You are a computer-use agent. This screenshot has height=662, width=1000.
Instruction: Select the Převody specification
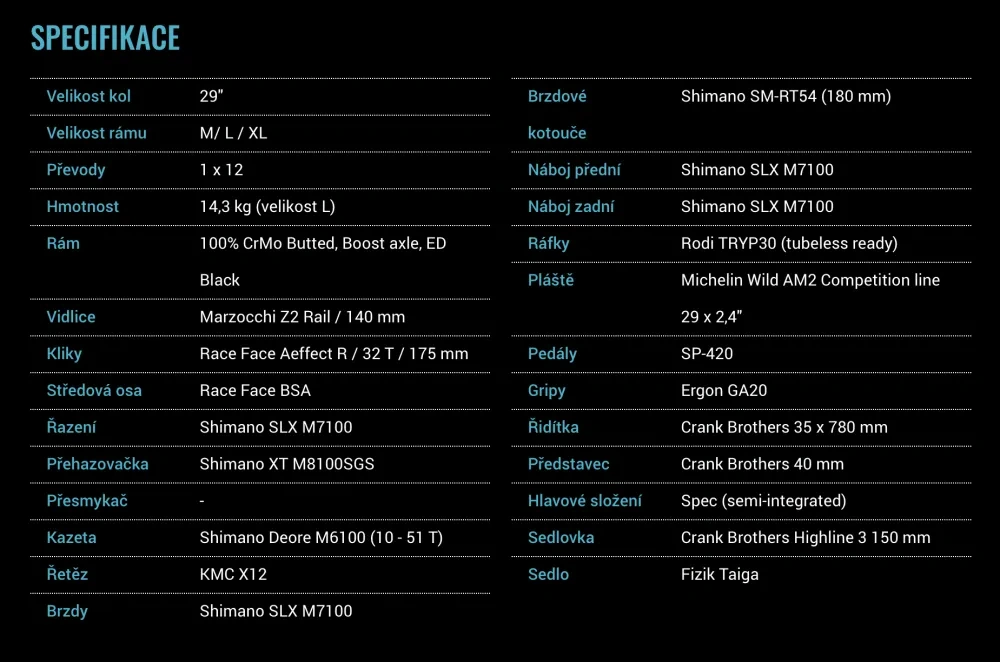pyautogui.click(x=76, y=169)
